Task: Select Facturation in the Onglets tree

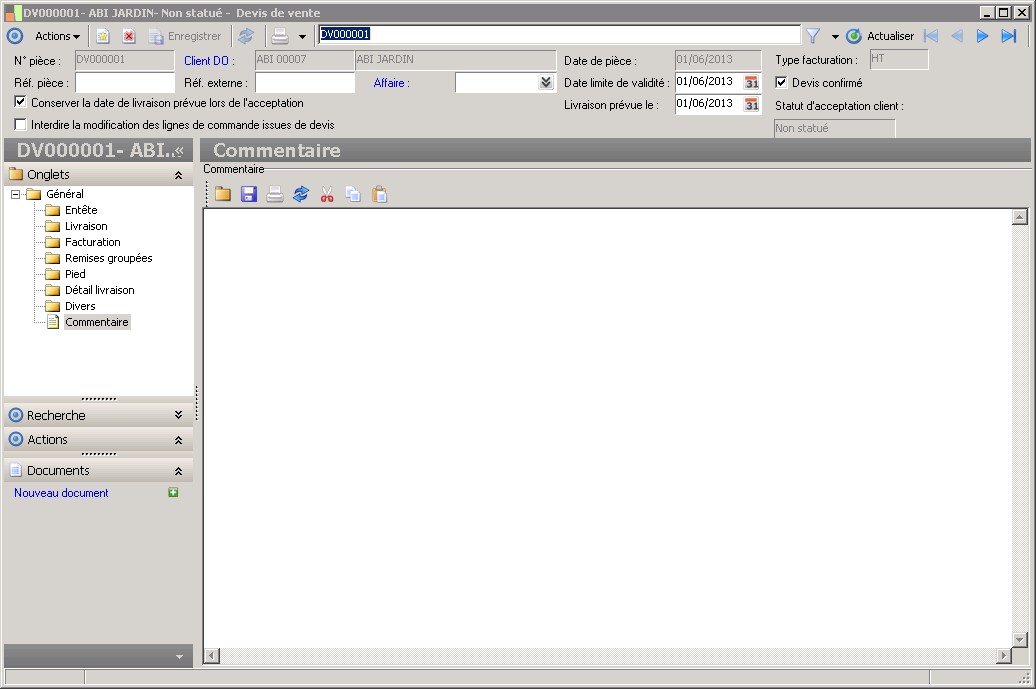Action: point(92,242)
